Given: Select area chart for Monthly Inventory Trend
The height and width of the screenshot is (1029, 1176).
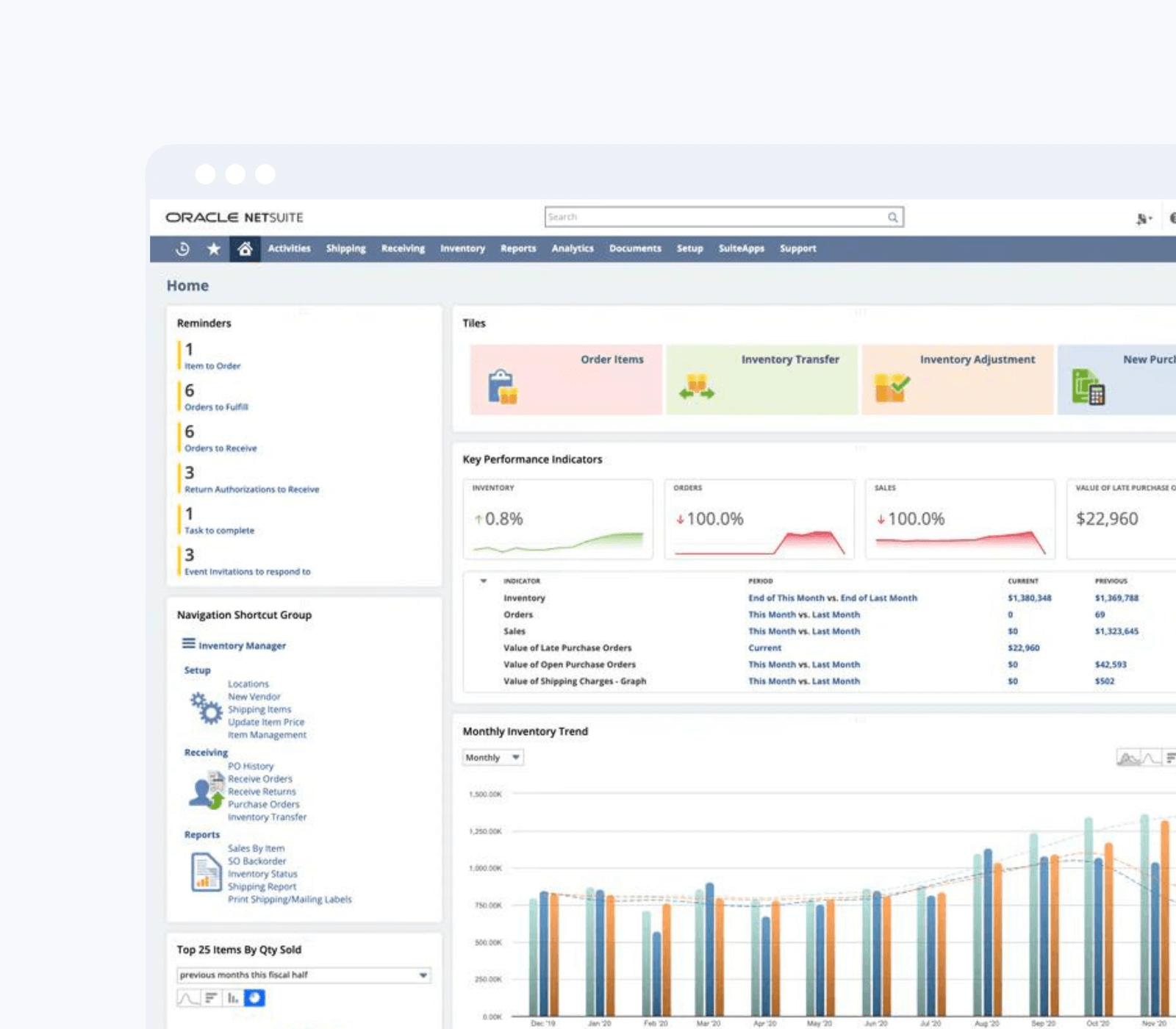Looking at the screenshot, I should click(1128, 758).
